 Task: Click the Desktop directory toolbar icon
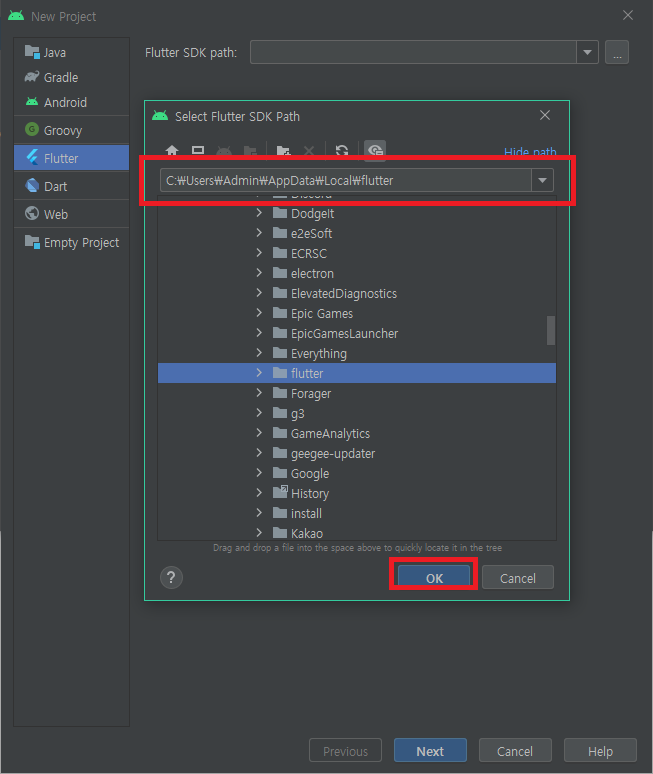(x=198, y=150)
